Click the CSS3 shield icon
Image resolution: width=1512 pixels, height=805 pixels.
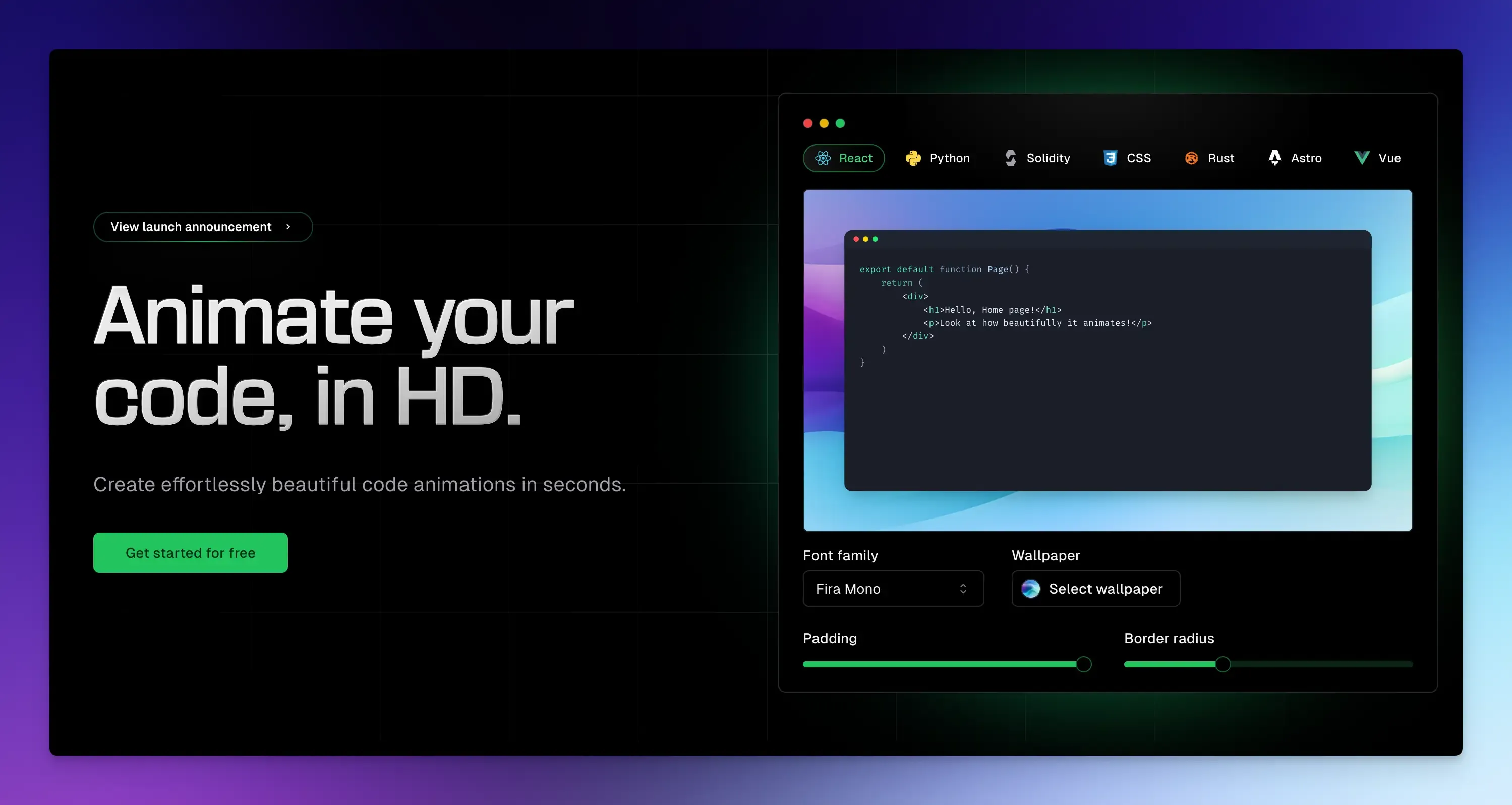(x=1110, y=158)
